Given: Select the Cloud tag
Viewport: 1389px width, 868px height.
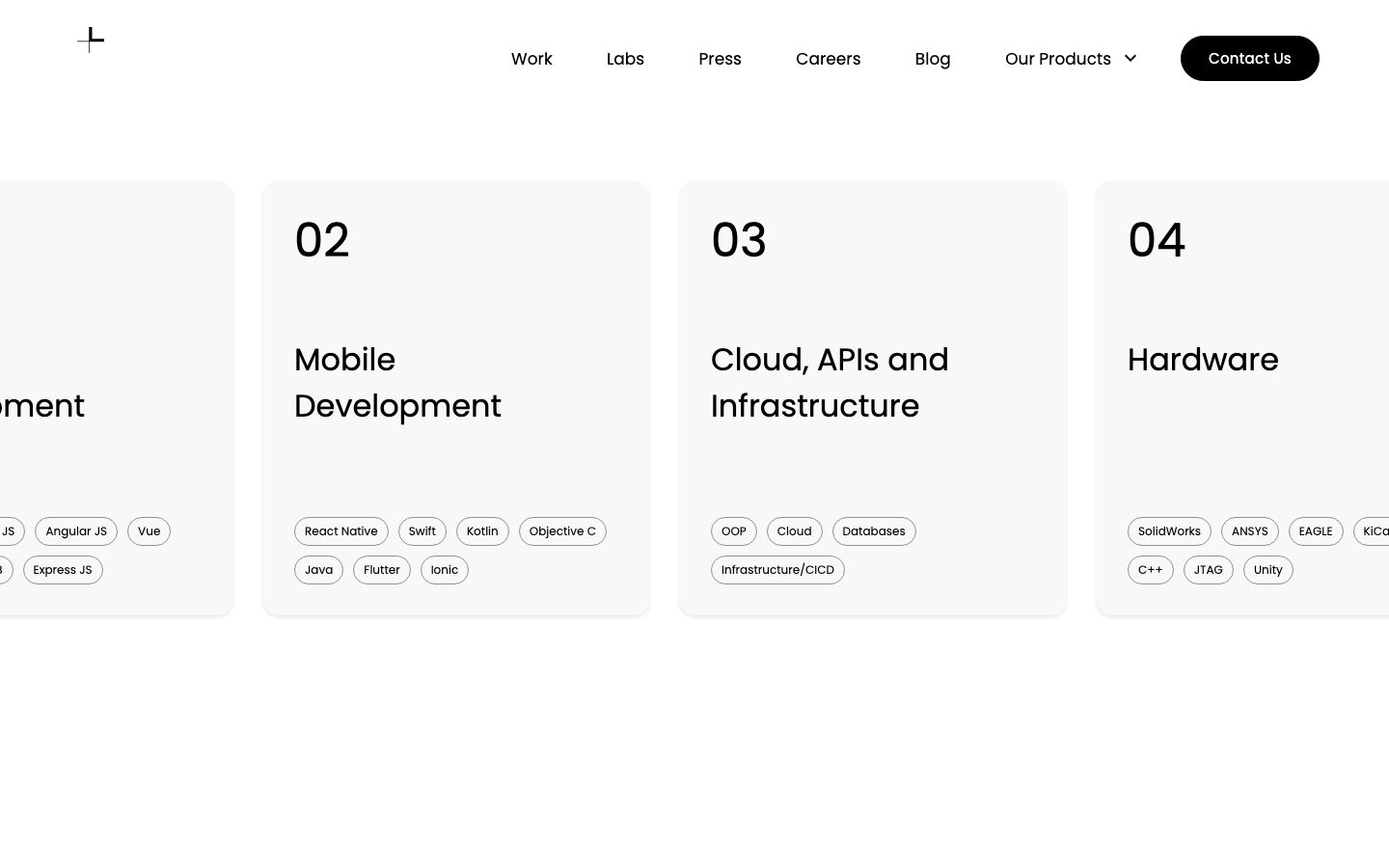Looking at the screenshot, I should click(795, 531).
